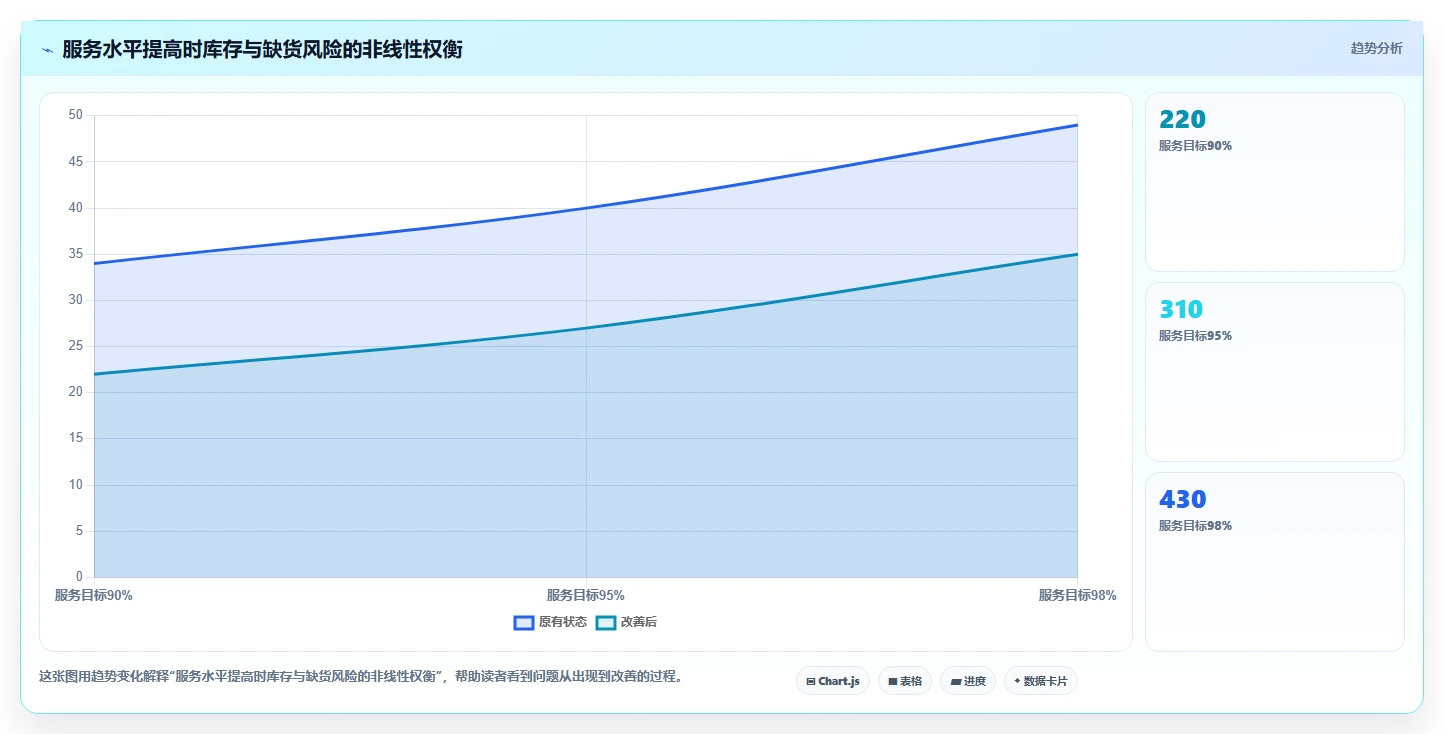Image resolution: width=1444 pixels, height=734 pixels.
Task: Click 服务目标90% label under 220
Action: [1195, 146]
